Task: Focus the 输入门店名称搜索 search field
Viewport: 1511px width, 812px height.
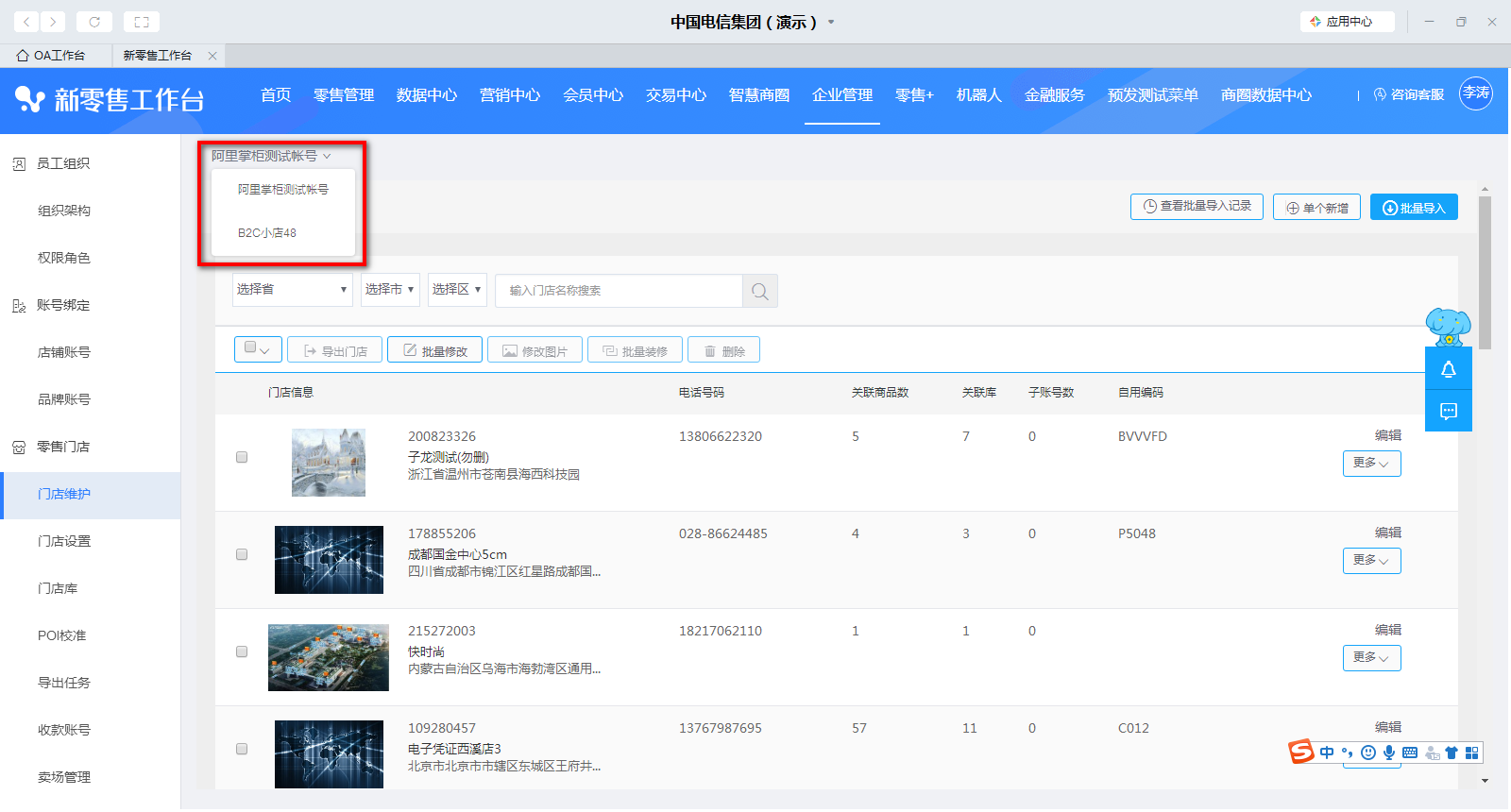Action: pos(619,291)
